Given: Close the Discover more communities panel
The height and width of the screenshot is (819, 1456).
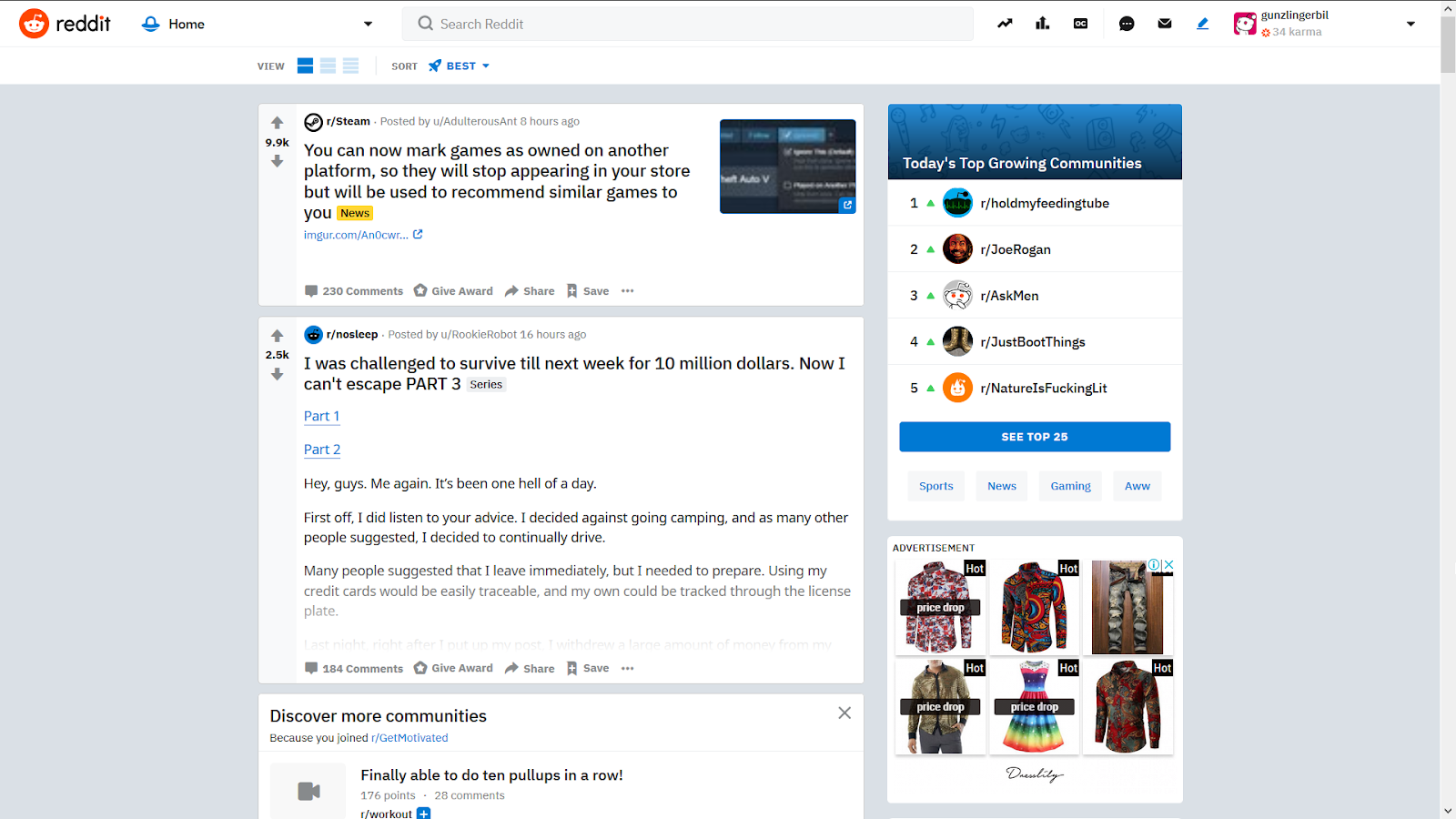Looking at the screenshot, I should click(844, 713).
